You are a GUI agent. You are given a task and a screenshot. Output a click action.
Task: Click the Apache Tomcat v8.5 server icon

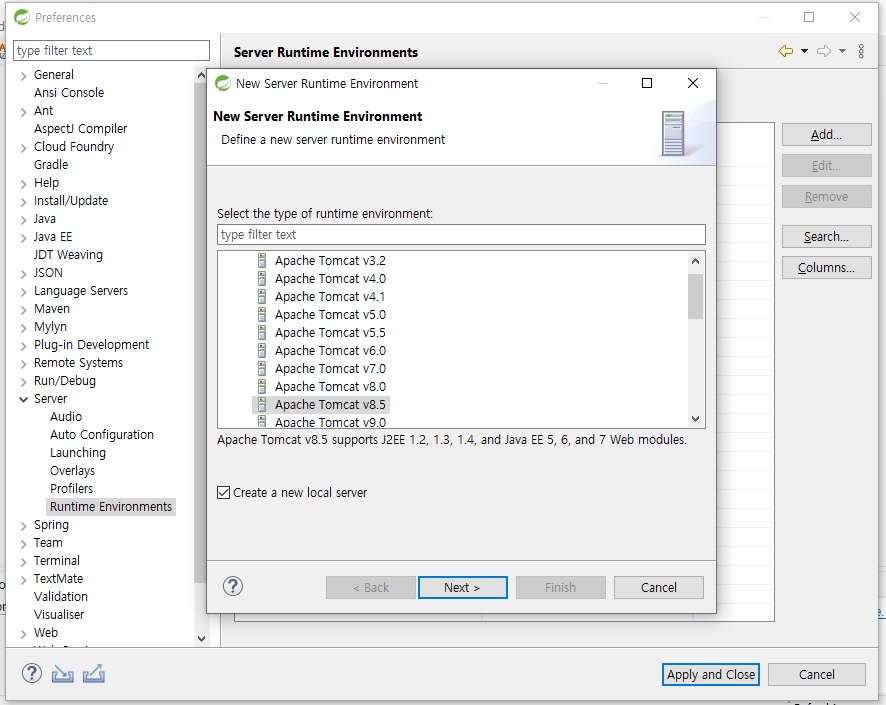click(x=262, y=404)
